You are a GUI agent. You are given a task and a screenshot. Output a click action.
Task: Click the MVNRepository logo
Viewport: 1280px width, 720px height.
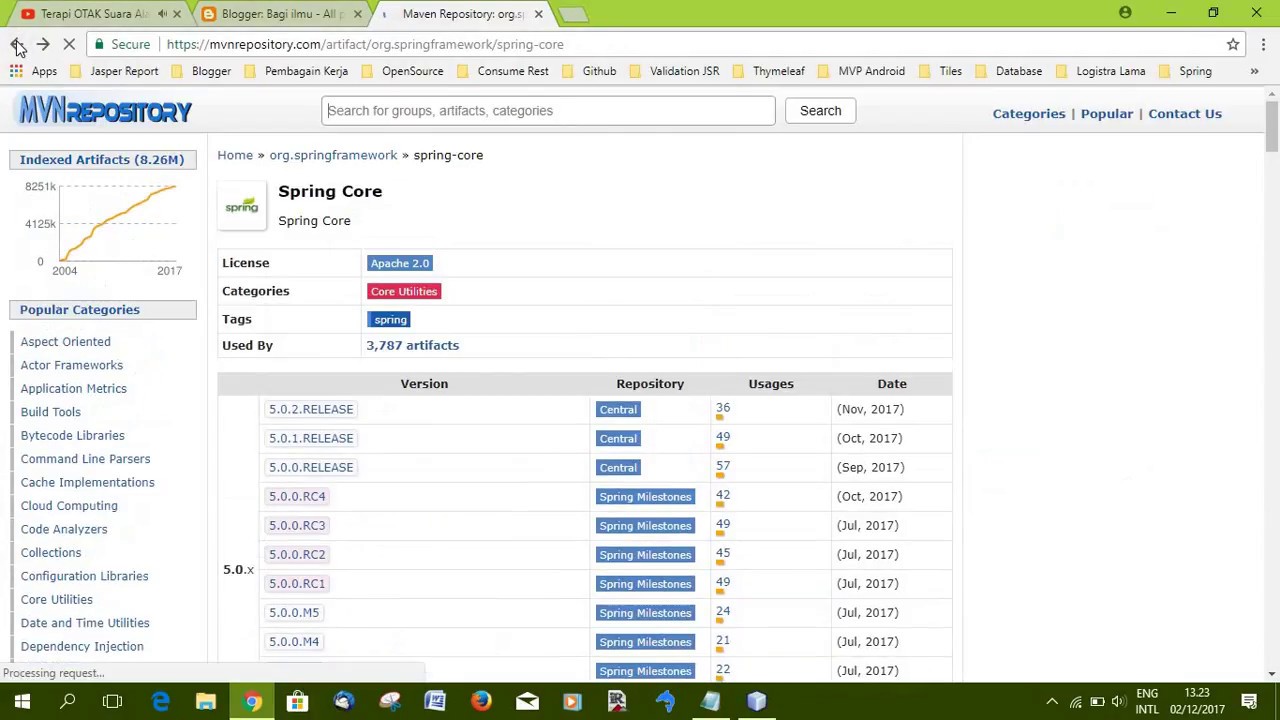tap(105, 110)
